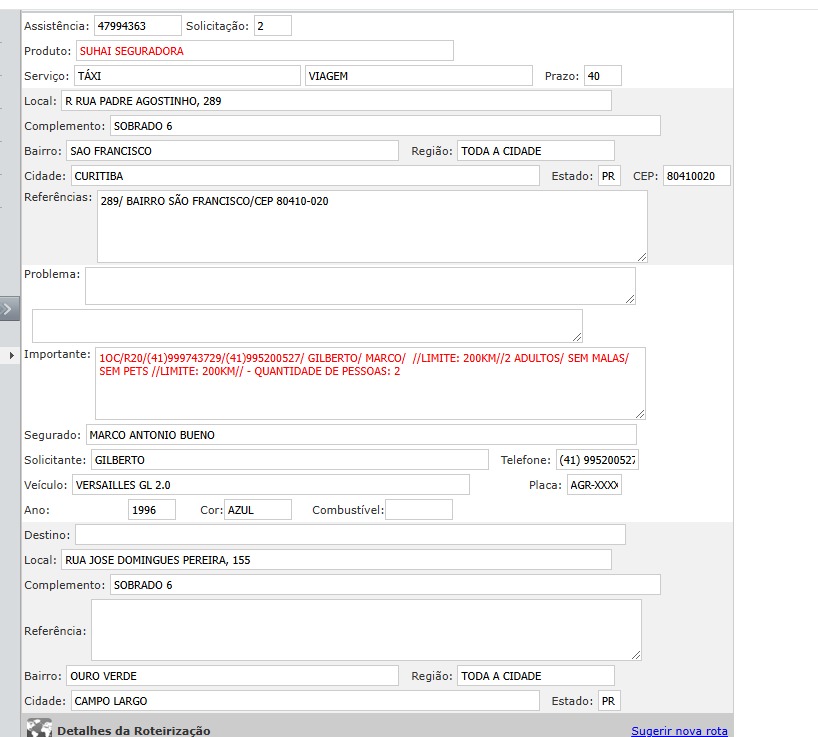The width and height of the screenshot is (818, 737).
Task: Click Bairro field SAO FRANCISCO
Action: click(x=232, y=151)
